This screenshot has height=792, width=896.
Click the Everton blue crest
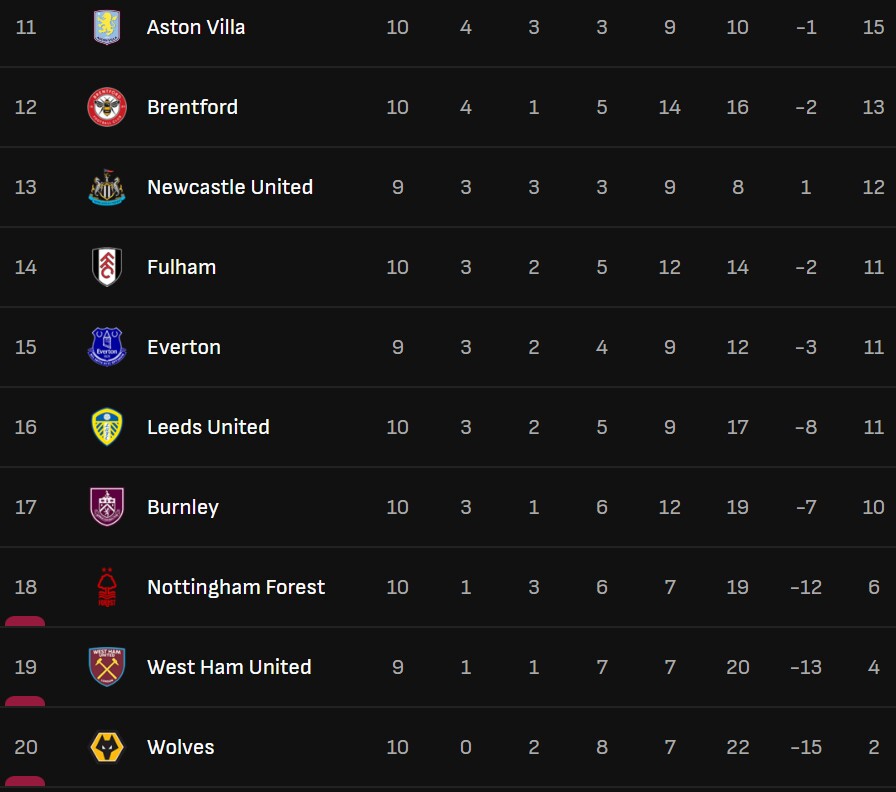tap(106, 347)
